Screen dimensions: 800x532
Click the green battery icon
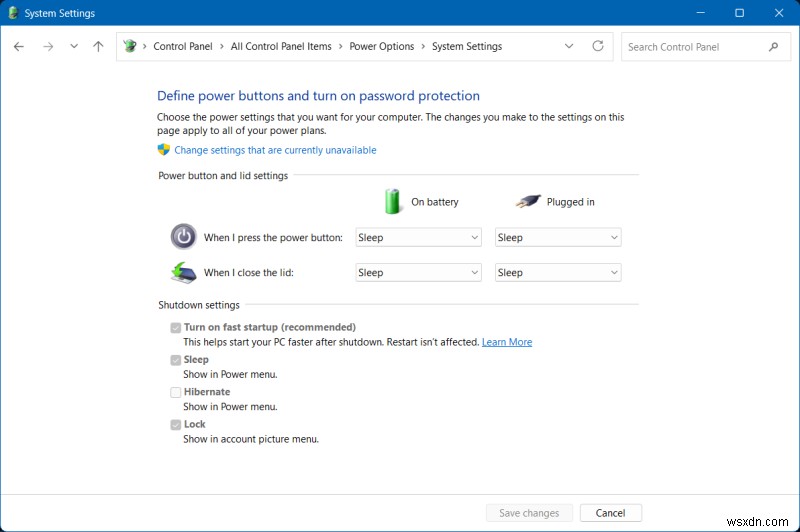point(392,201)
